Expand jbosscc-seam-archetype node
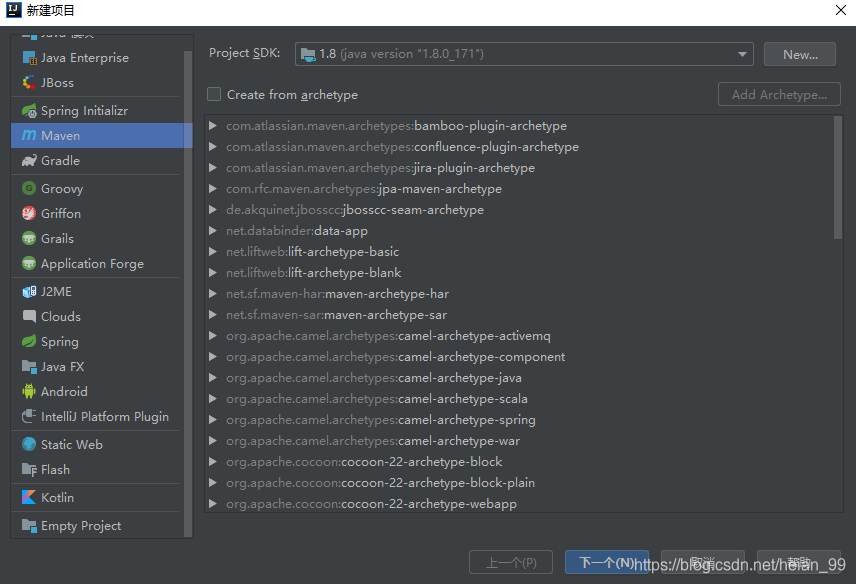Viewport: 856px width, 584px height. pyautogui.click(x=213, y=210)
